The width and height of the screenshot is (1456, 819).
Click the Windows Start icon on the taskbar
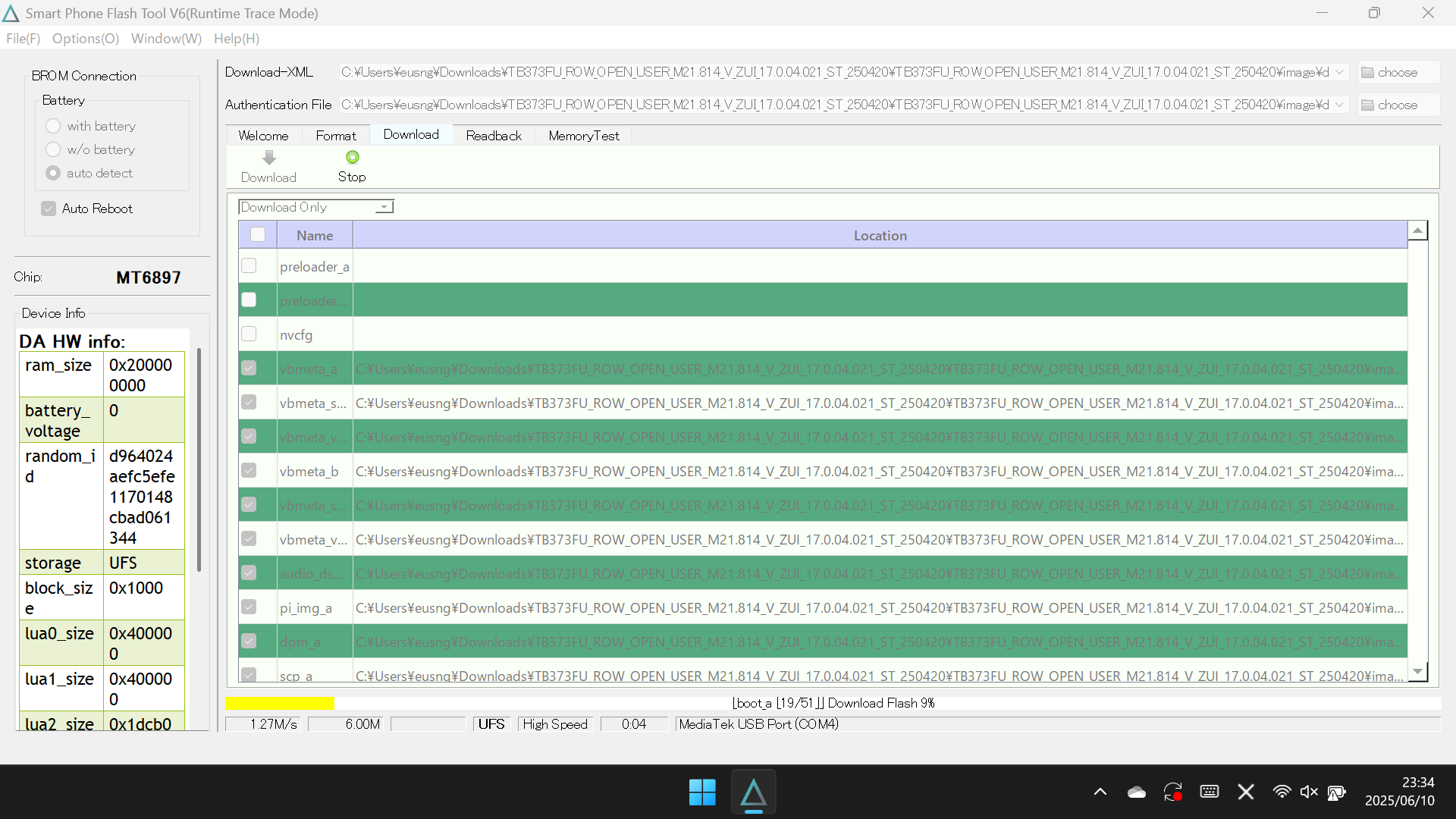(701, 792)
